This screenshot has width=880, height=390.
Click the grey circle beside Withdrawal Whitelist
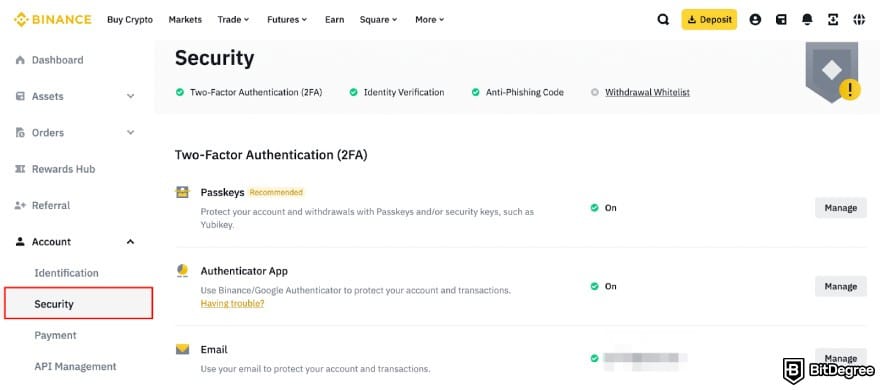pos(595,93)
